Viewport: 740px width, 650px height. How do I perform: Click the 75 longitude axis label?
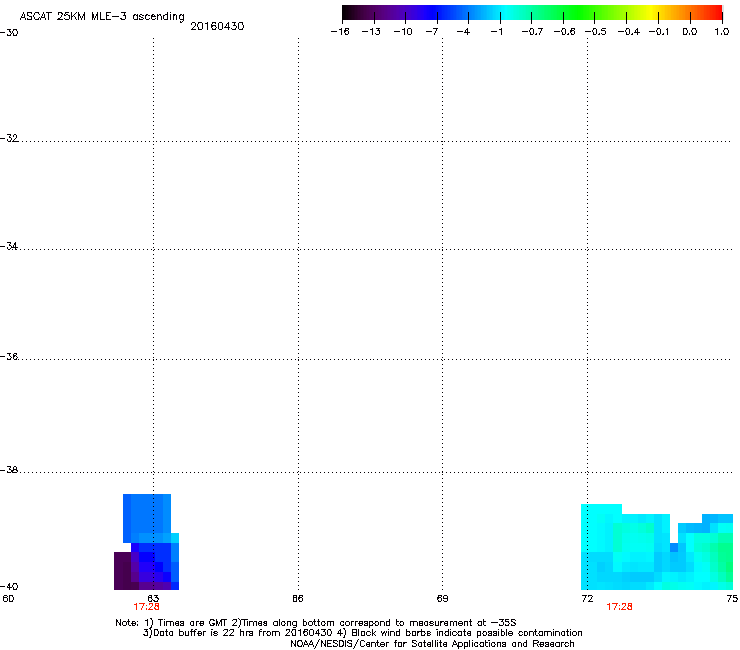pyautogui.click(x=732, y=599)
